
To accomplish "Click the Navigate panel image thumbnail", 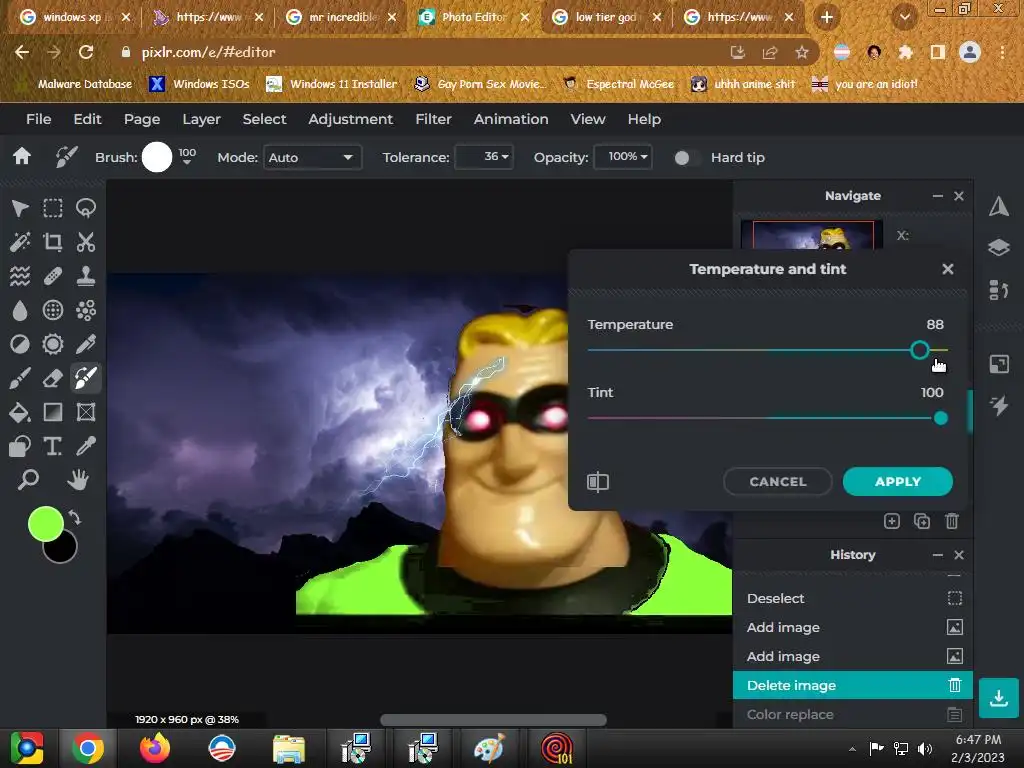I will tap(813, 235).
